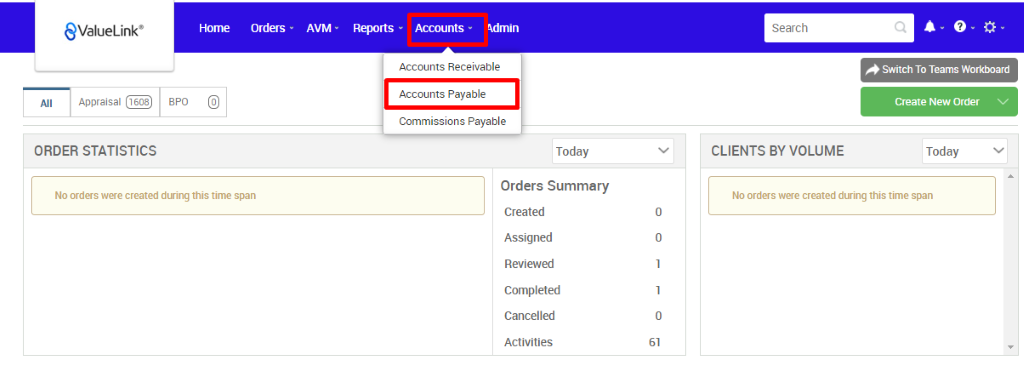This screenshot has height=372, width=1024.
Task: Click the no orders message in Order Statistics
Action: [x=258, y=195]
